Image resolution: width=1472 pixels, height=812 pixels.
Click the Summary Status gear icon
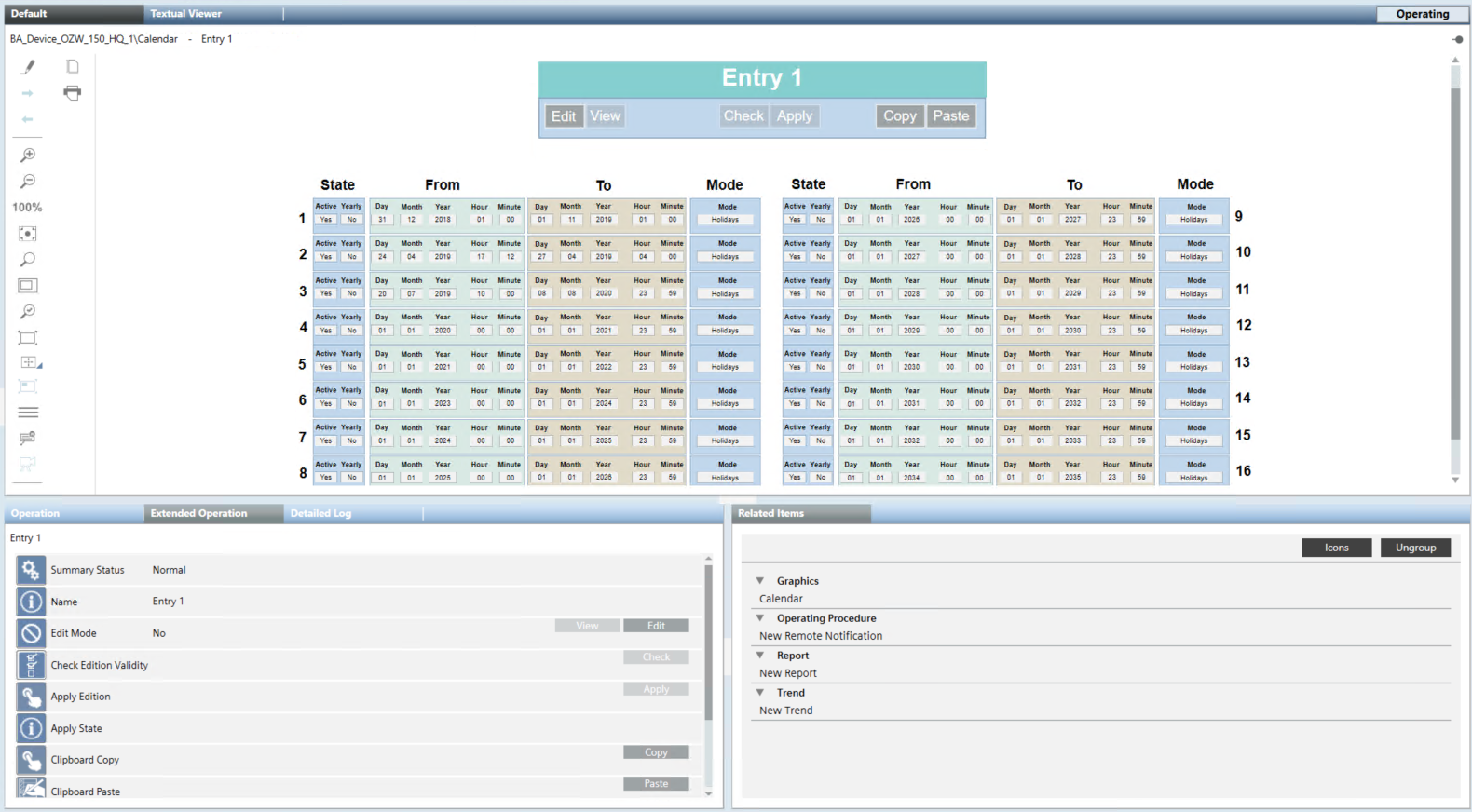pos(31,570)
